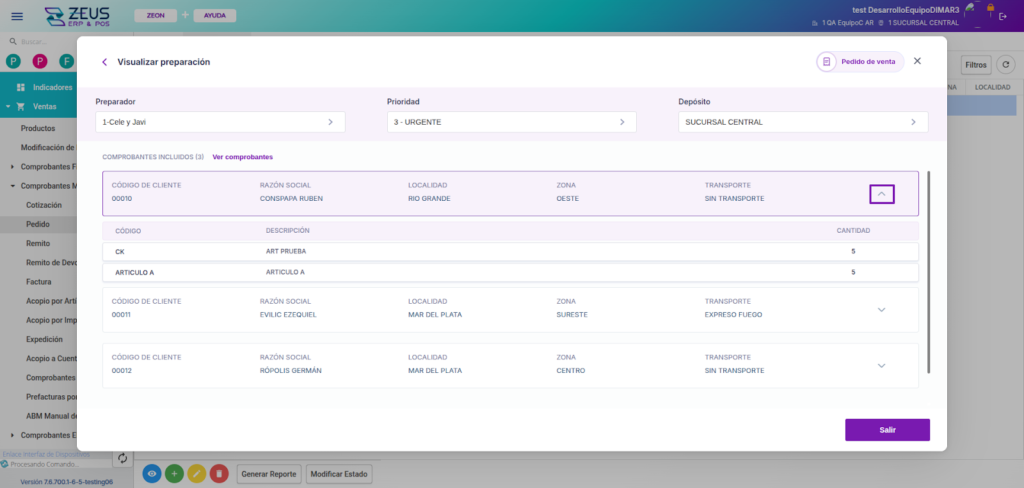Click the orange lock icon in header

[990, 8]
